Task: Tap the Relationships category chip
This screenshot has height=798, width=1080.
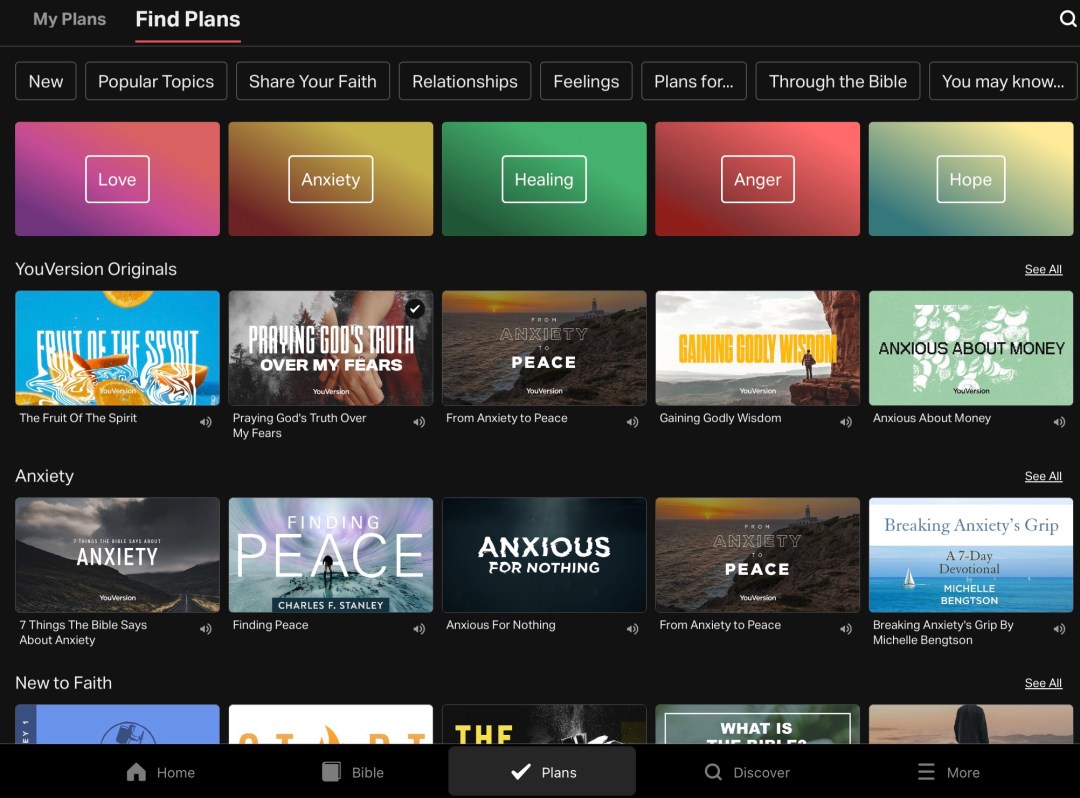Action: tap(465, 82)
